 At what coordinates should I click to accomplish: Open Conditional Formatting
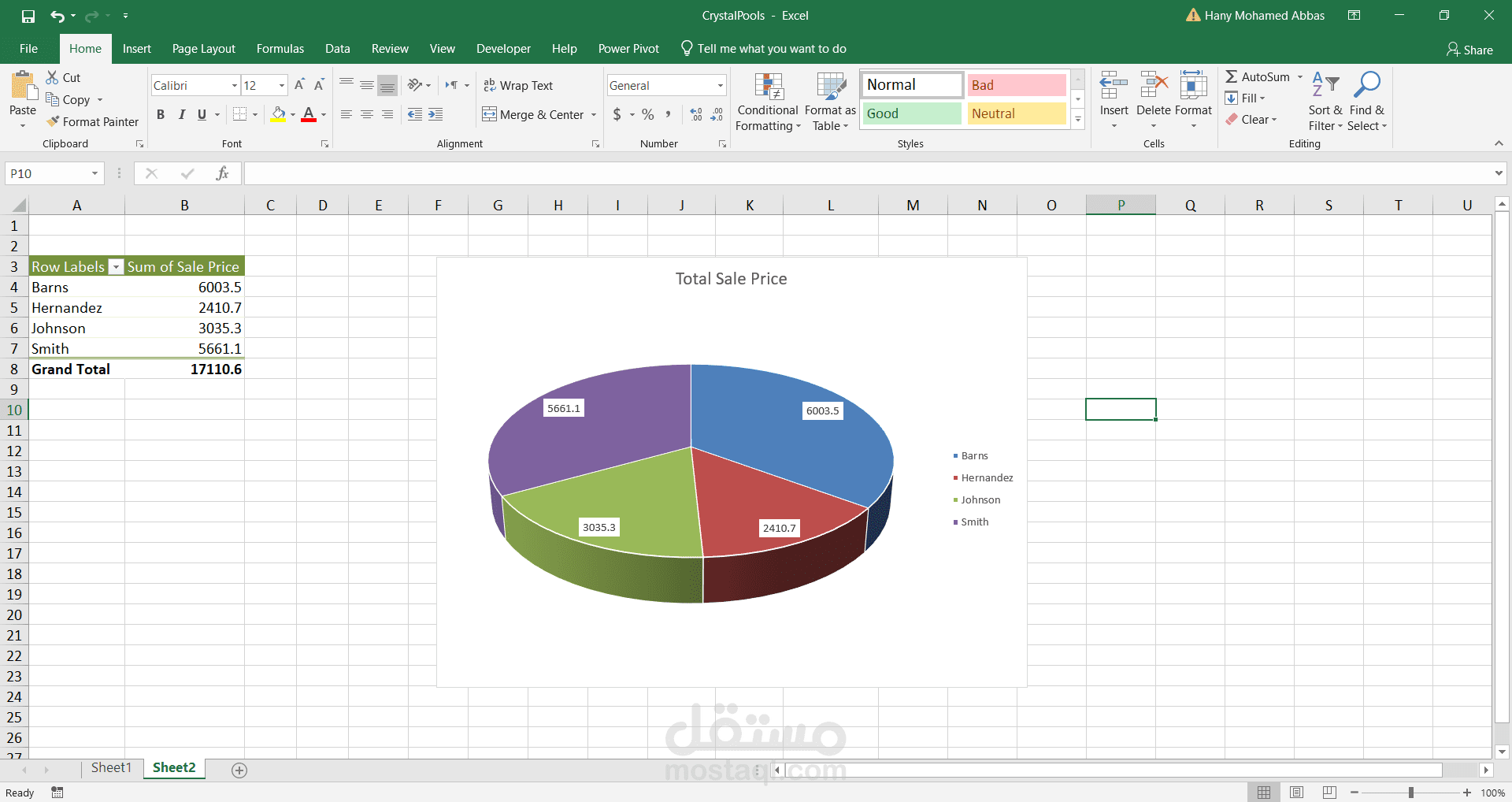click(x=767, y=102)
